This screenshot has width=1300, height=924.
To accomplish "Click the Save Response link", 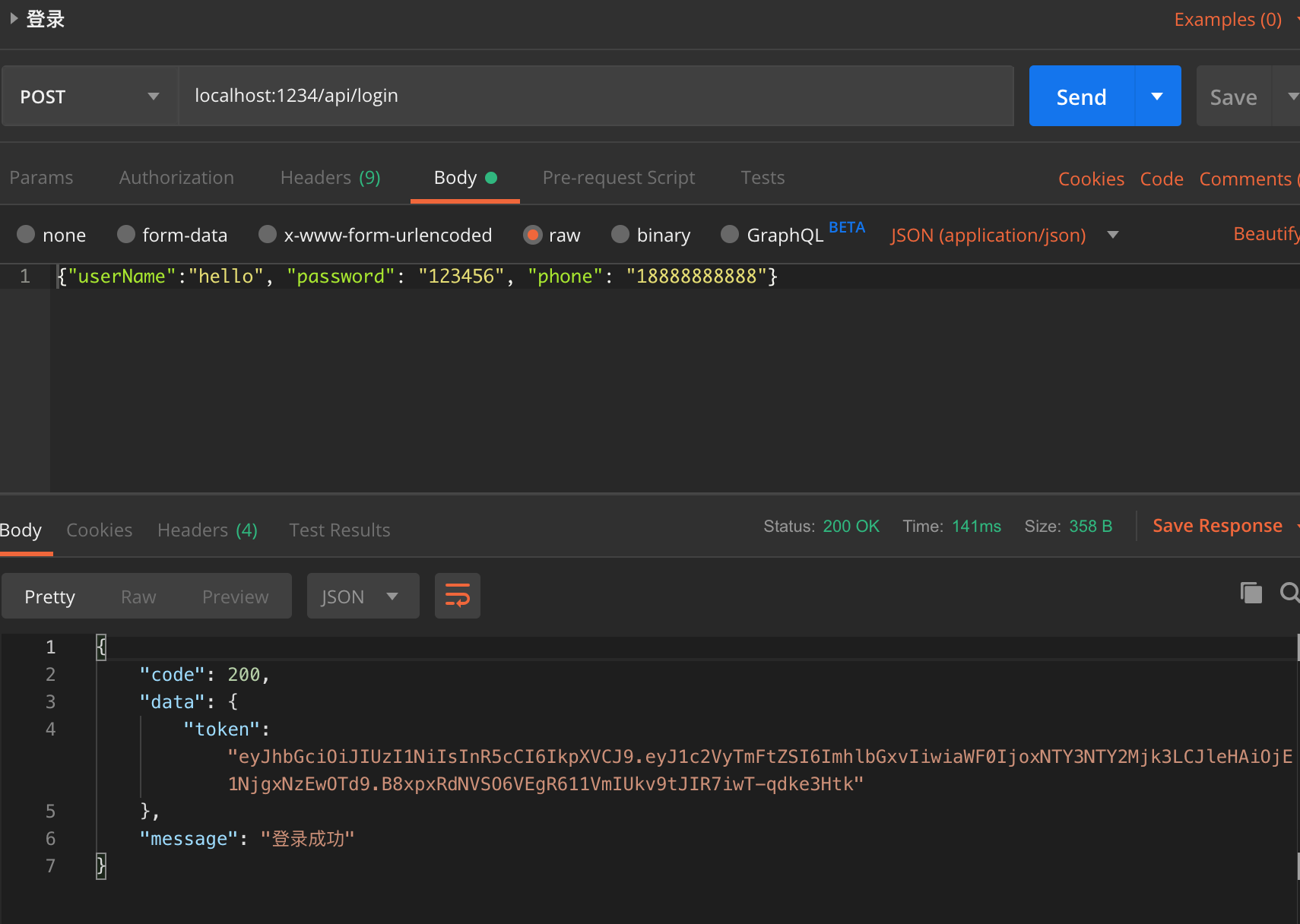I will click(1217, 526).
